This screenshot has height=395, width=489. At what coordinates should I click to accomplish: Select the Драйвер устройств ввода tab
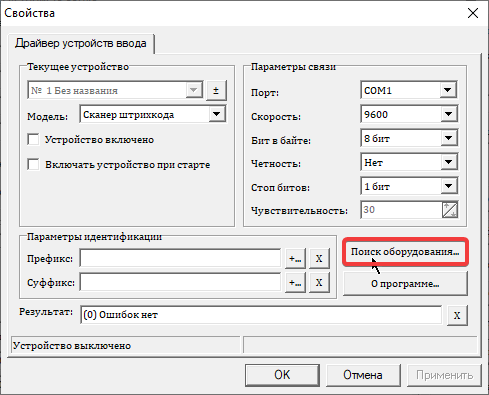click(x=81, y=43)
